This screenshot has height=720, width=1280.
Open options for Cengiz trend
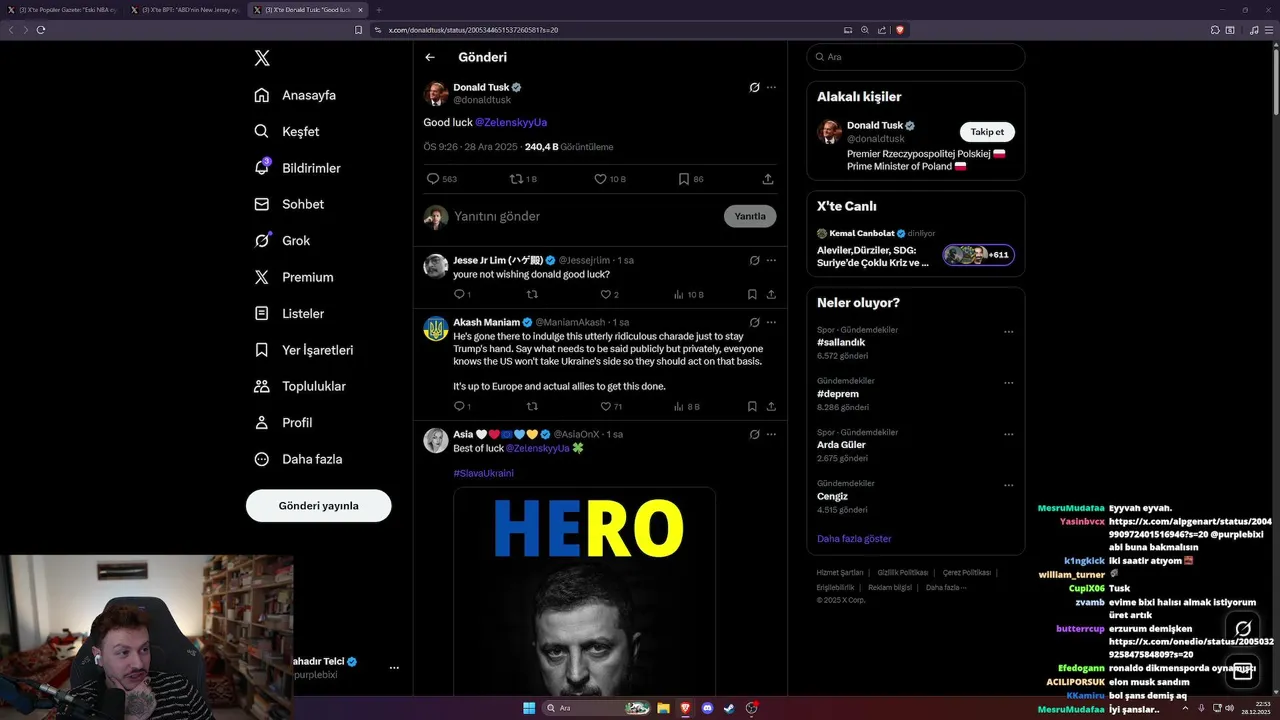(x=1008, y=484)
